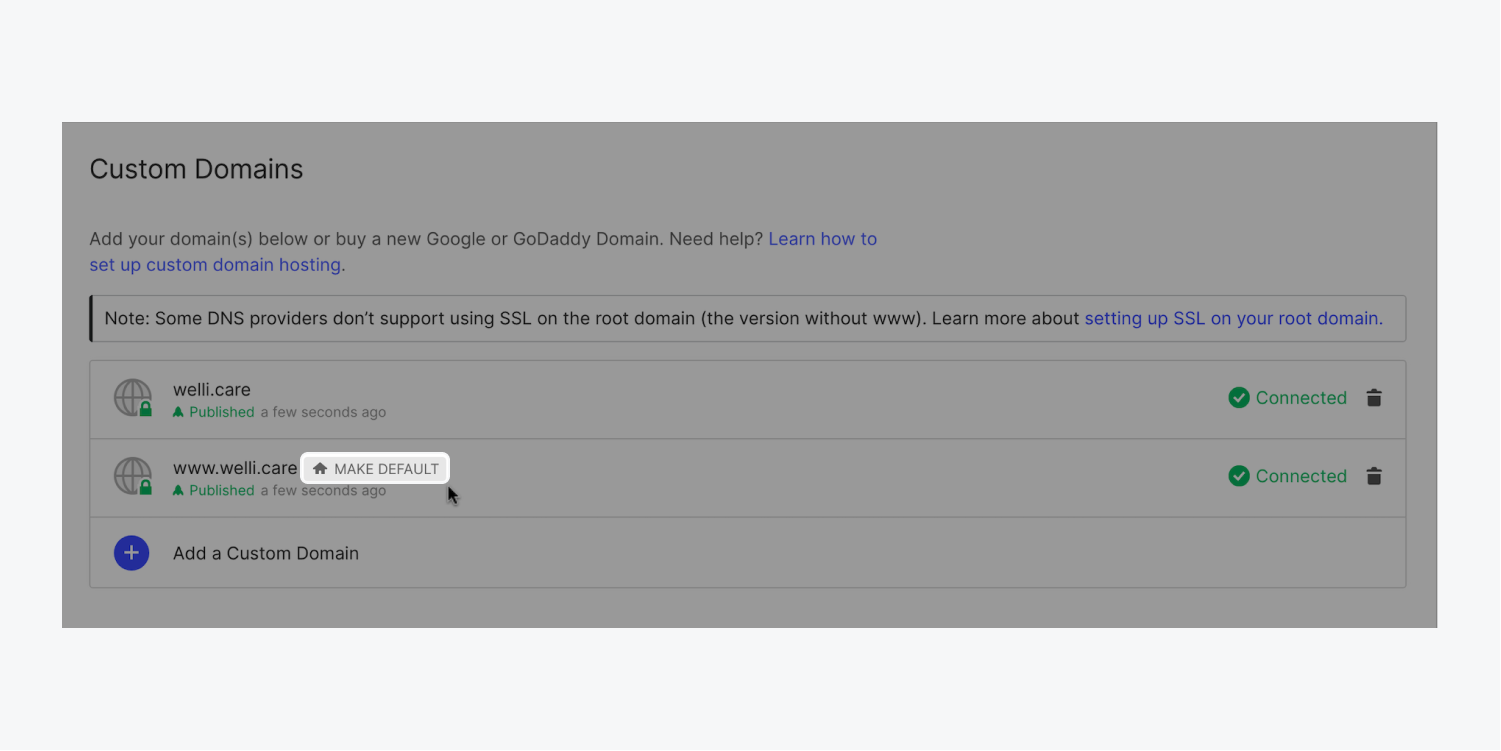Delete the welli.care domain with the trash icon
The height and width of the screenshot is (751, 1501).
point(1374,398)
